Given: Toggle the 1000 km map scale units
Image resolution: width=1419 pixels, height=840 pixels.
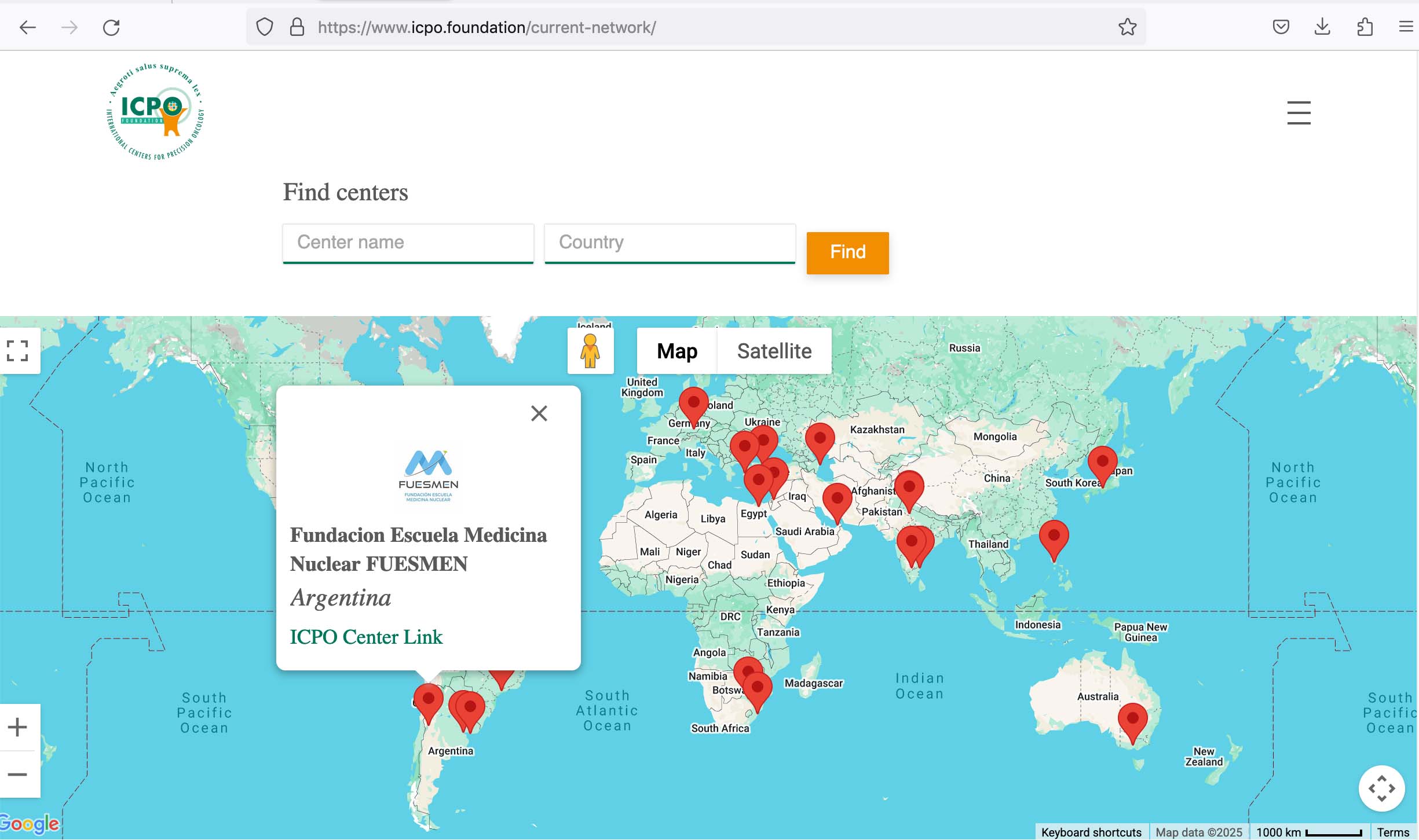Looking at the screenshot, I should coord(1309,832).
